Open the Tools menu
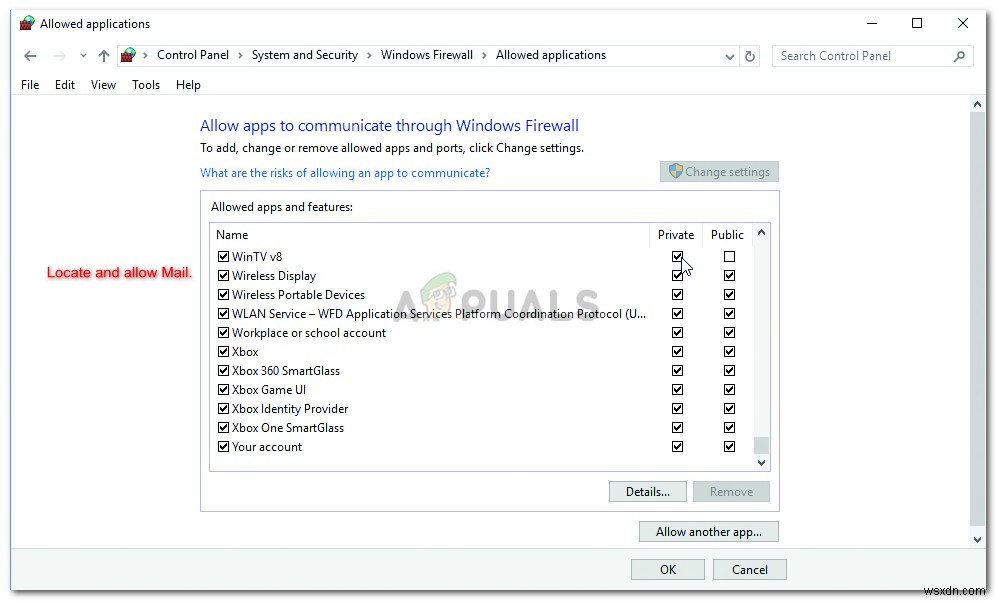Viewport: 997px width, 601px height. click(x=146, y=85)
